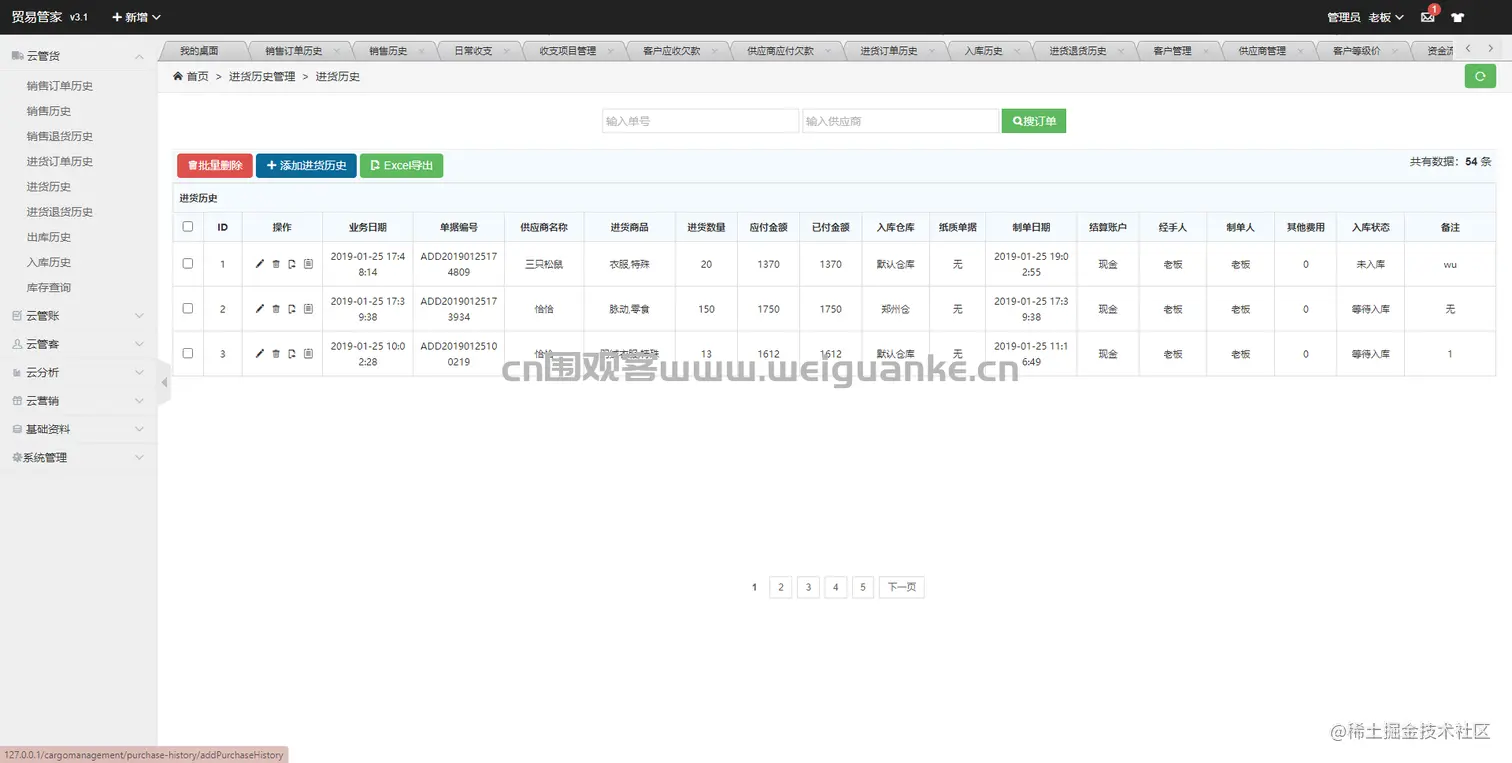Open row 2 detail list icon
This screenshot has height=763, width=1512.
click(308, 309)
